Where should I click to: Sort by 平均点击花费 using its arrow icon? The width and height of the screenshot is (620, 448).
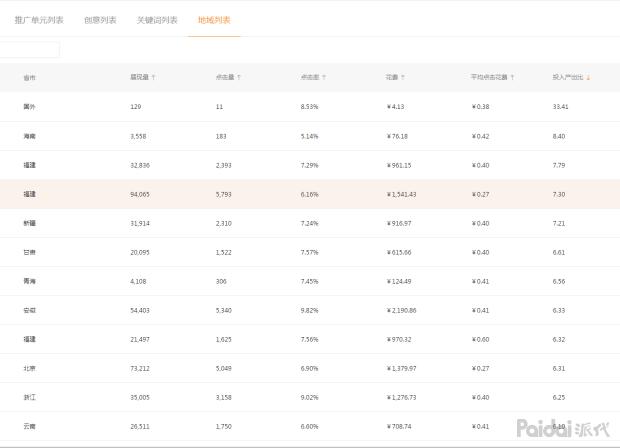click(x=512, y=78)
